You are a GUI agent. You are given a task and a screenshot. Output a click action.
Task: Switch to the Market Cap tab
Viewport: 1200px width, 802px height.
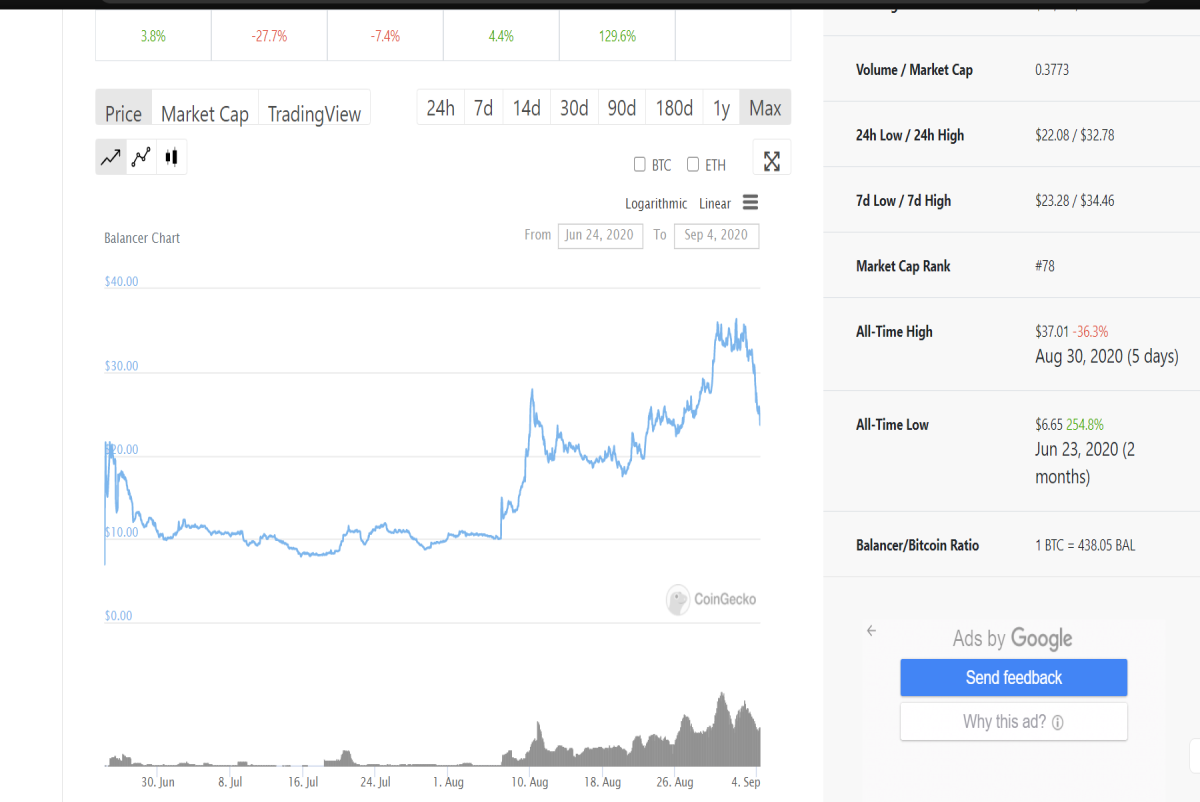click(205, 113)
